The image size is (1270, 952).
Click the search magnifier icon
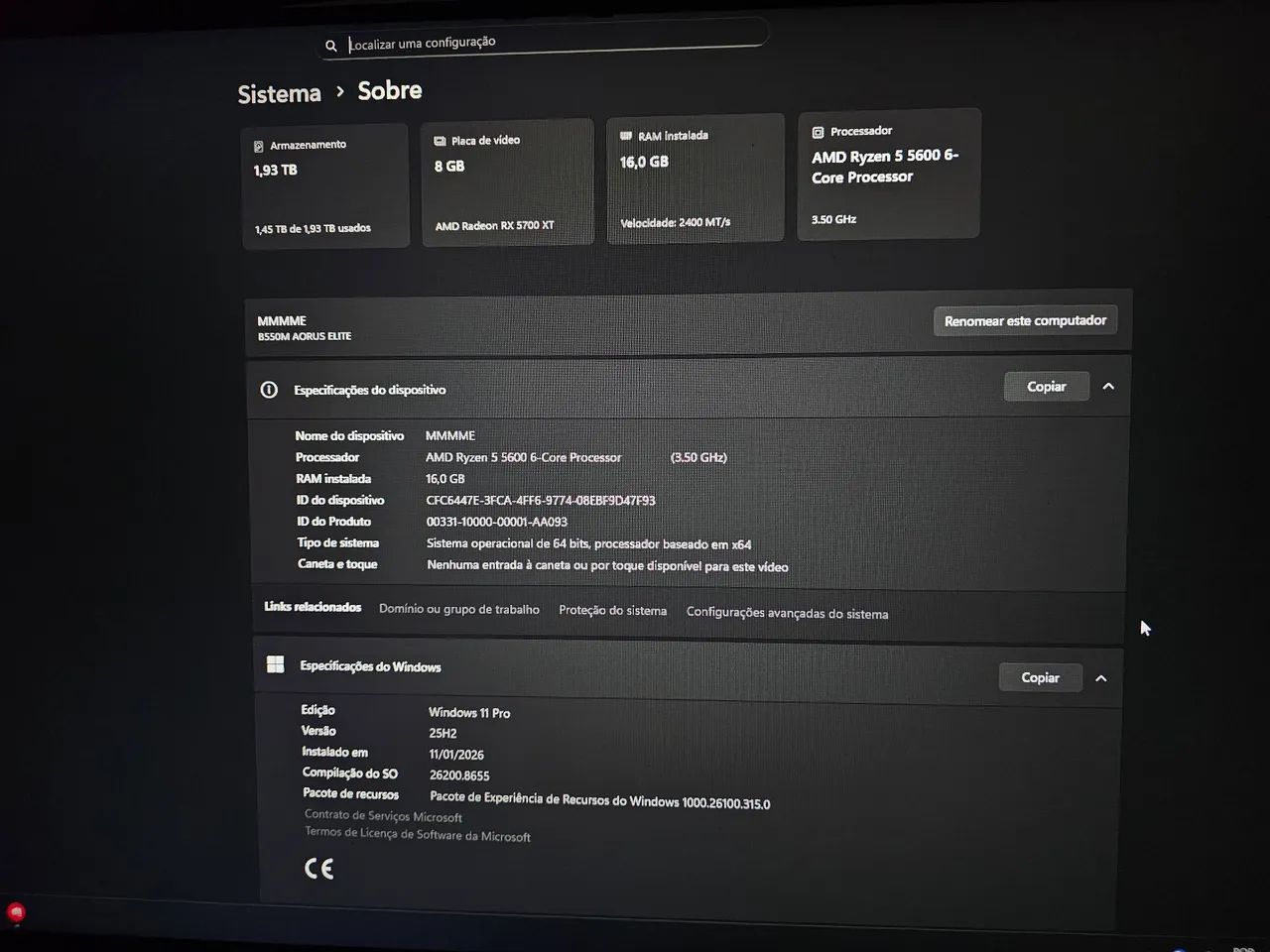330,46
